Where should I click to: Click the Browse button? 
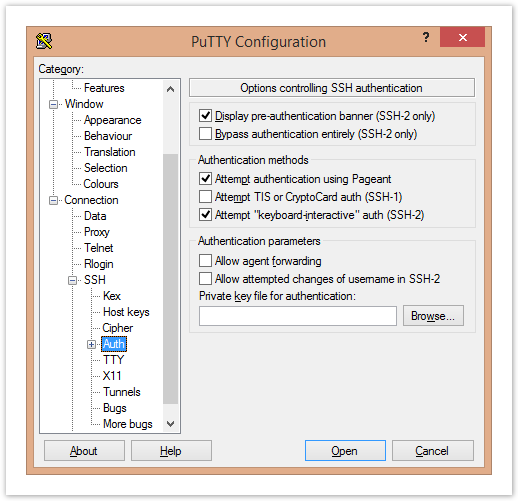[433, 316]
